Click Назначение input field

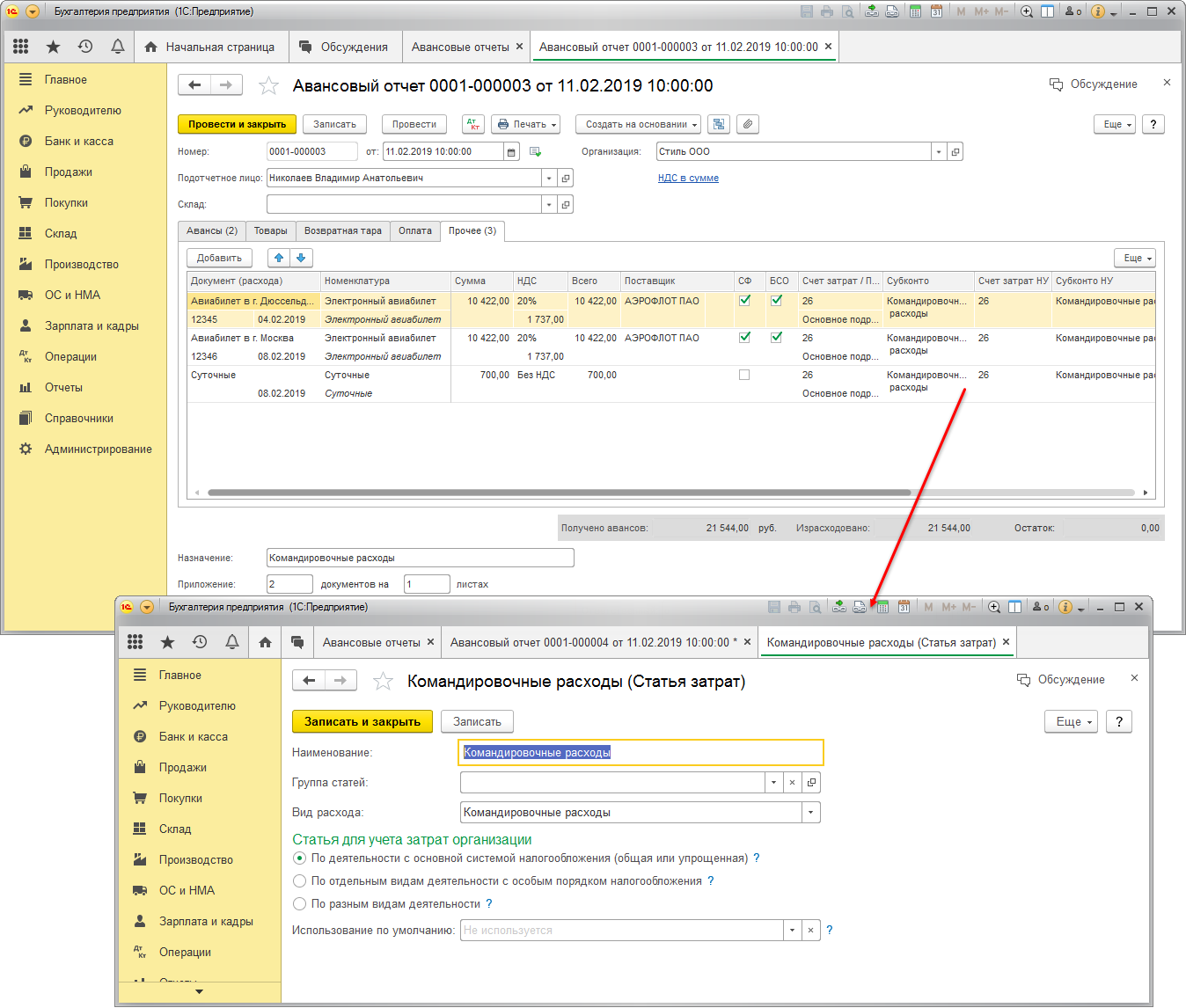coord(420,558)
